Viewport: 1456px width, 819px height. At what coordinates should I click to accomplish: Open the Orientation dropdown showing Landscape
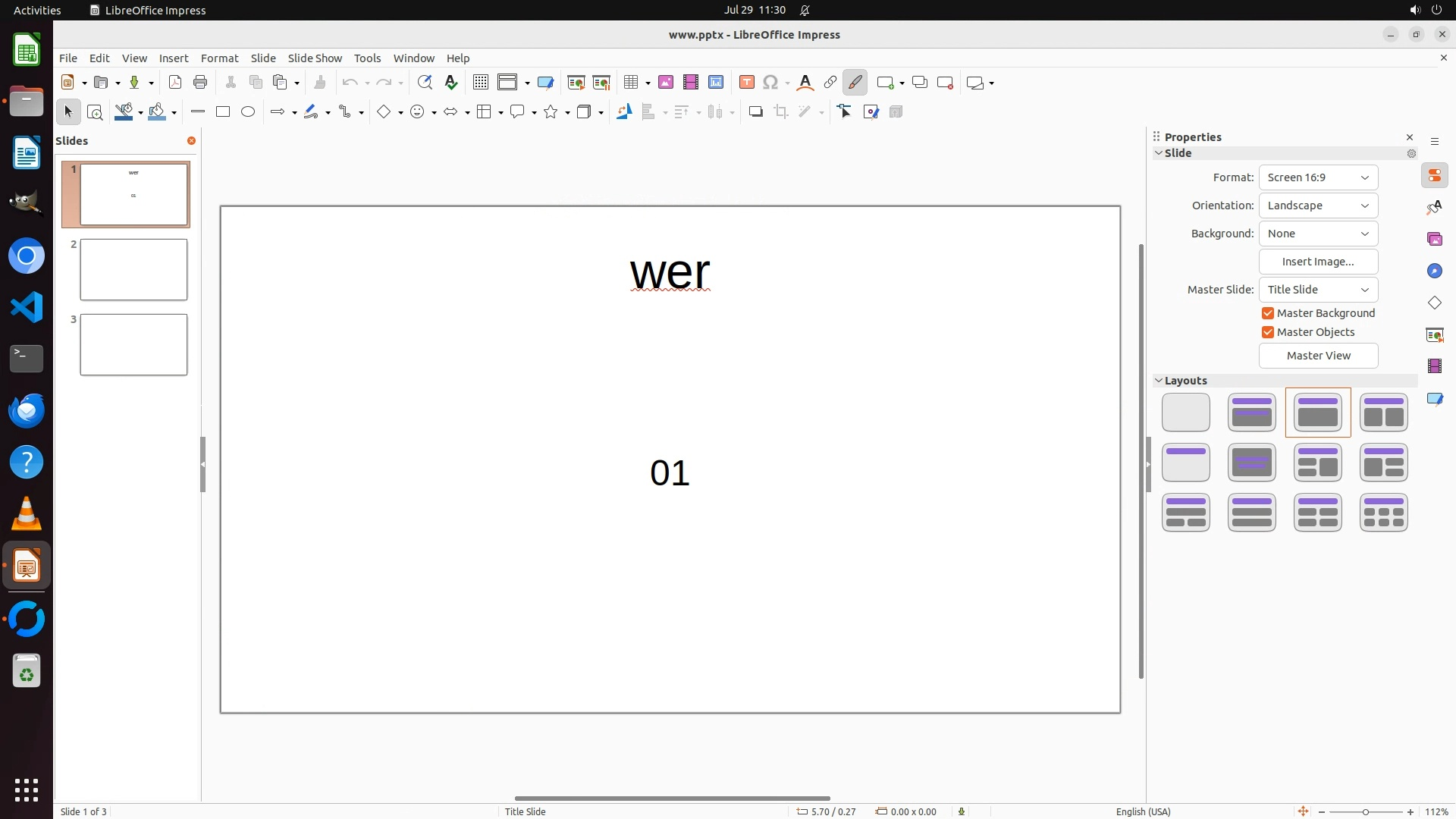click(1318, 206)
